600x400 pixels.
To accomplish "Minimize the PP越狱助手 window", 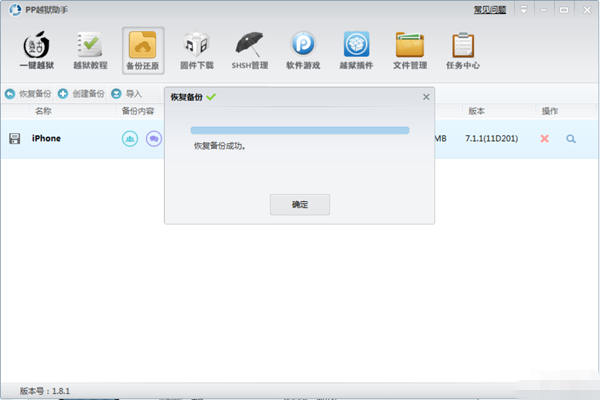I will (543, 10).
